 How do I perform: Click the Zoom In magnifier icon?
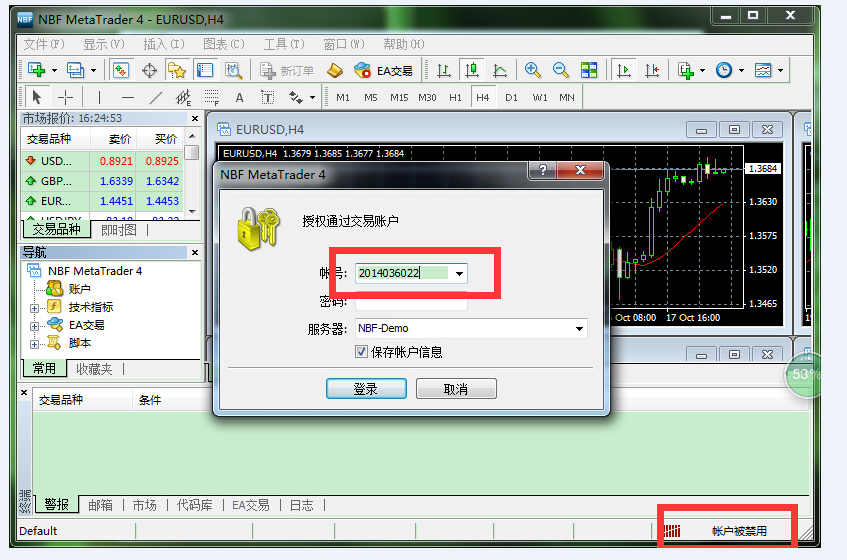tap(533, 70)
